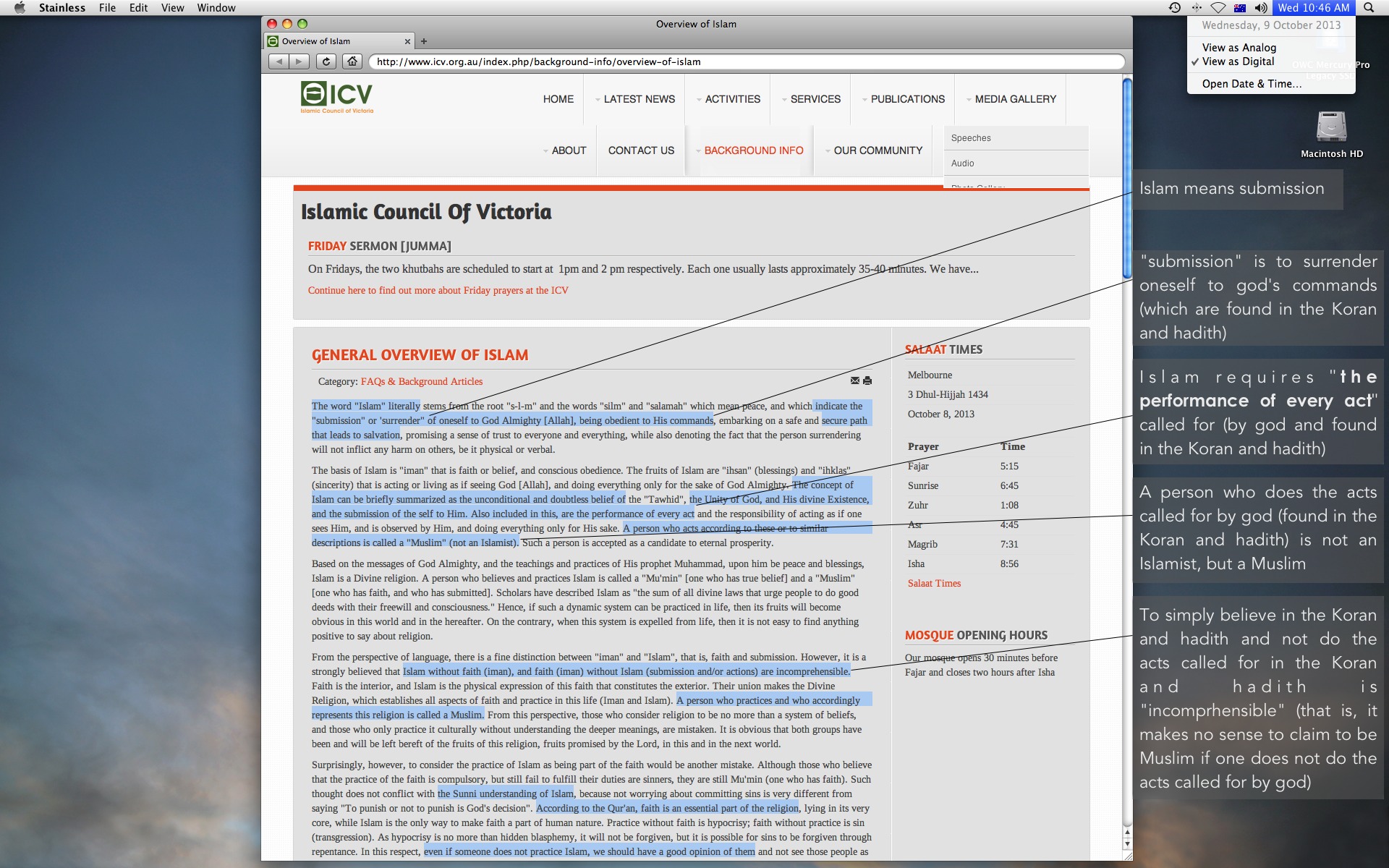Open the Stainless application menu
The height and width of the screenshot is (868, 1389).
point(62,7)
